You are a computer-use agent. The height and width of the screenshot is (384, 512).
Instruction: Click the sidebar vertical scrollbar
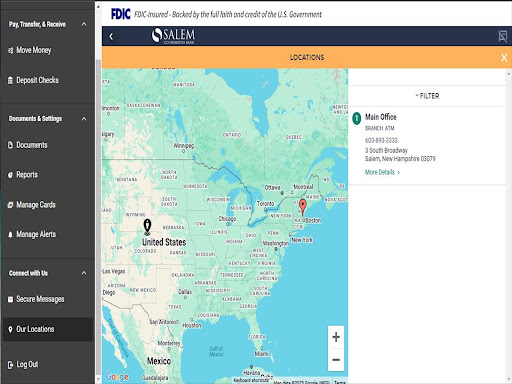pyautogui.click(x=98, y=217)
